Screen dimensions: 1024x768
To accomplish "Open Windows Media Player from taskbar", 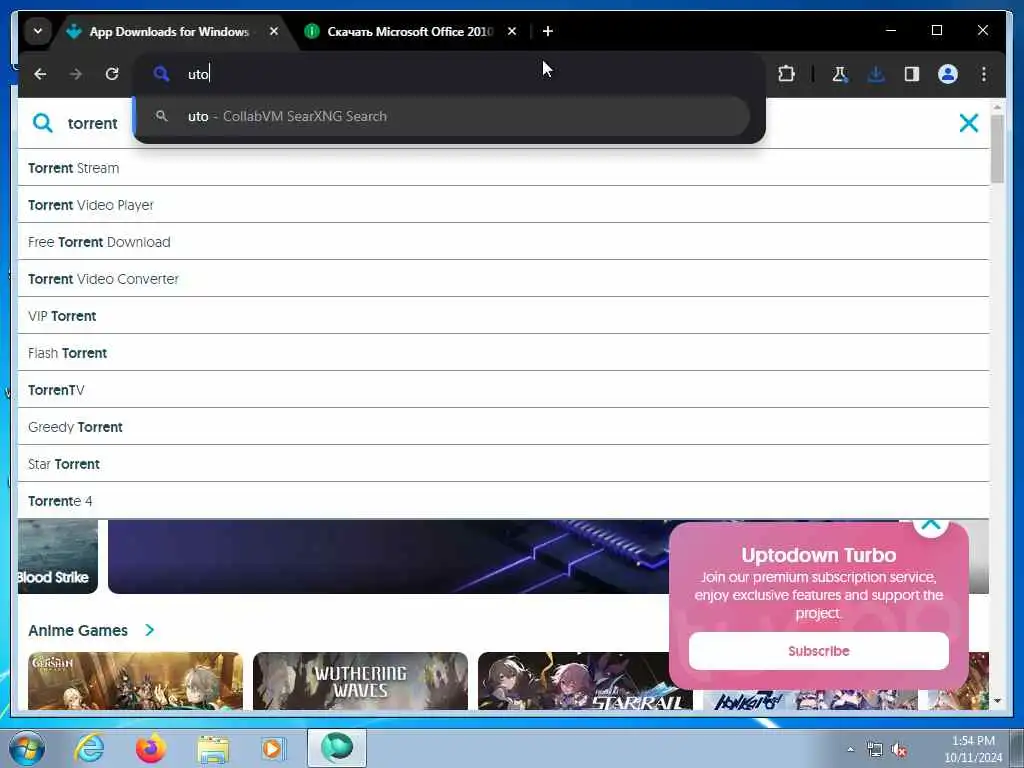I will tap(273, 748).
